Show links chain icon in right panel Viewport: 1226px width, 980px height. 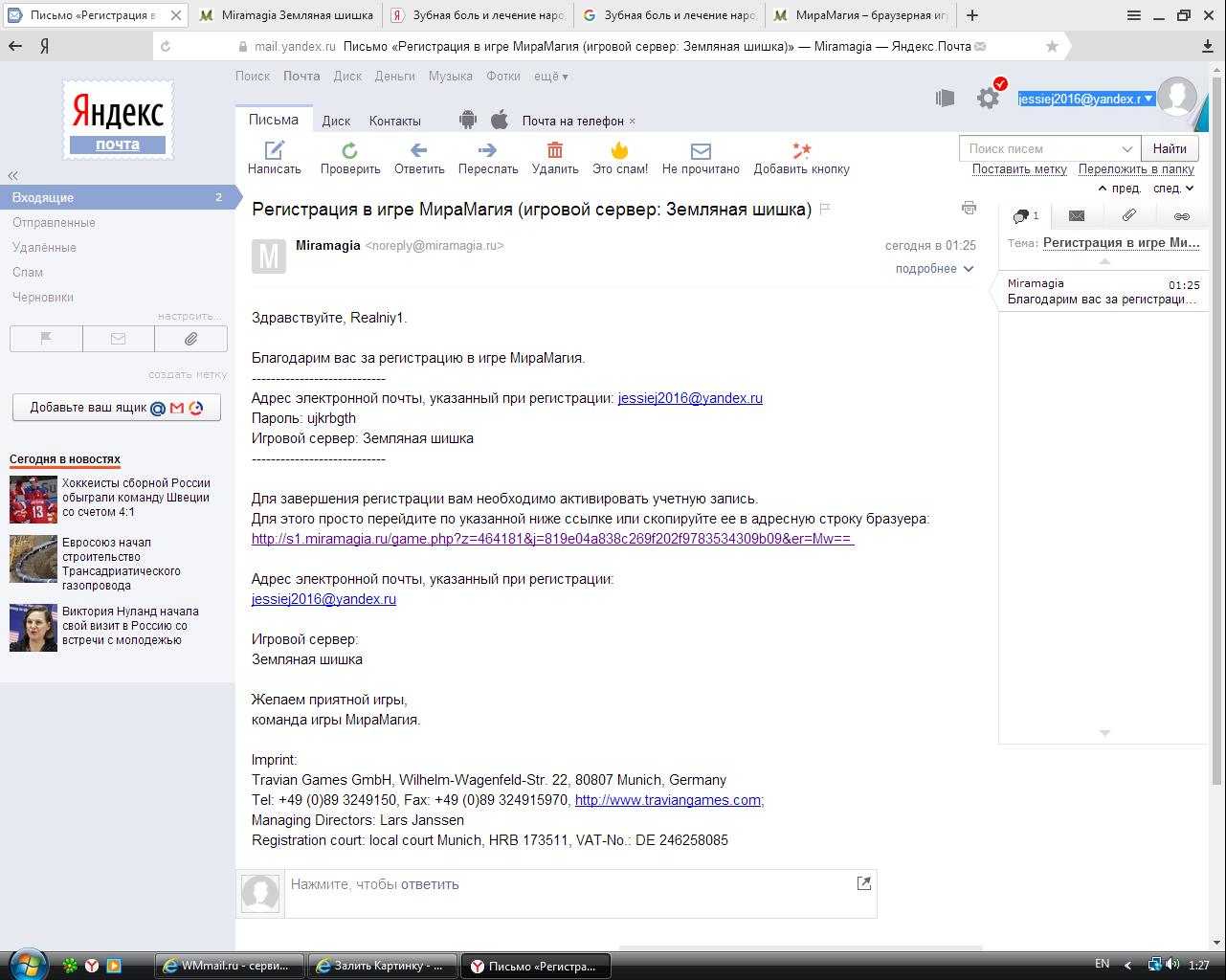click(x=1182, y=216)
